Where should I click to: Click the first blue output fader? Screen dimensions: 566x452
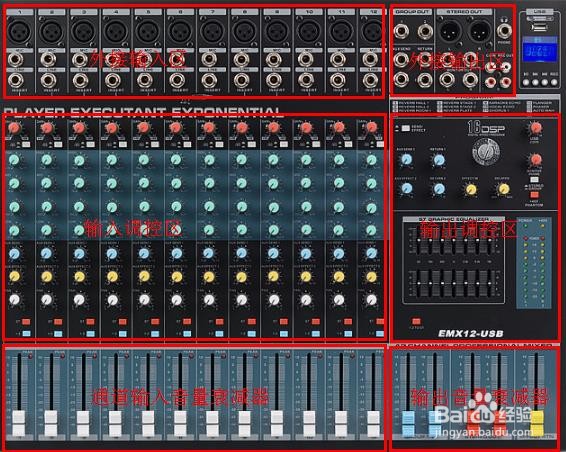pyautogui.click(x=408, y=423)
